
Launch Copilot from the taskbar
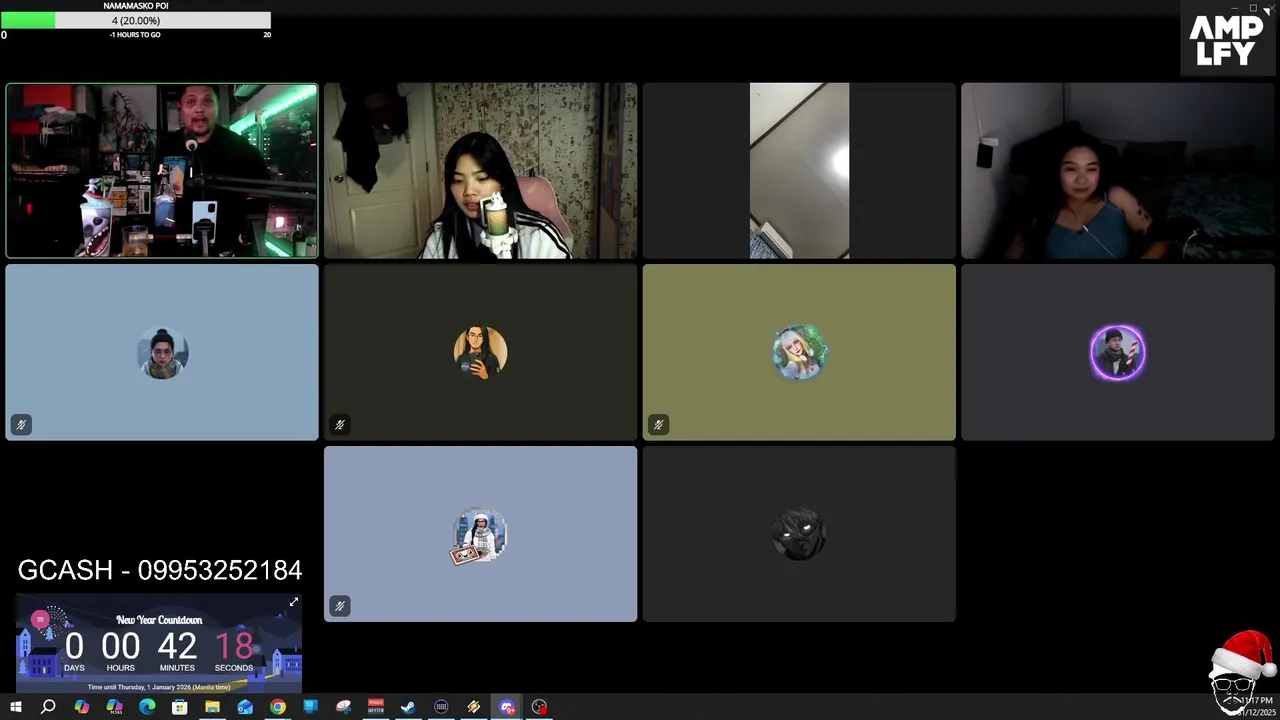coord(81,707)
